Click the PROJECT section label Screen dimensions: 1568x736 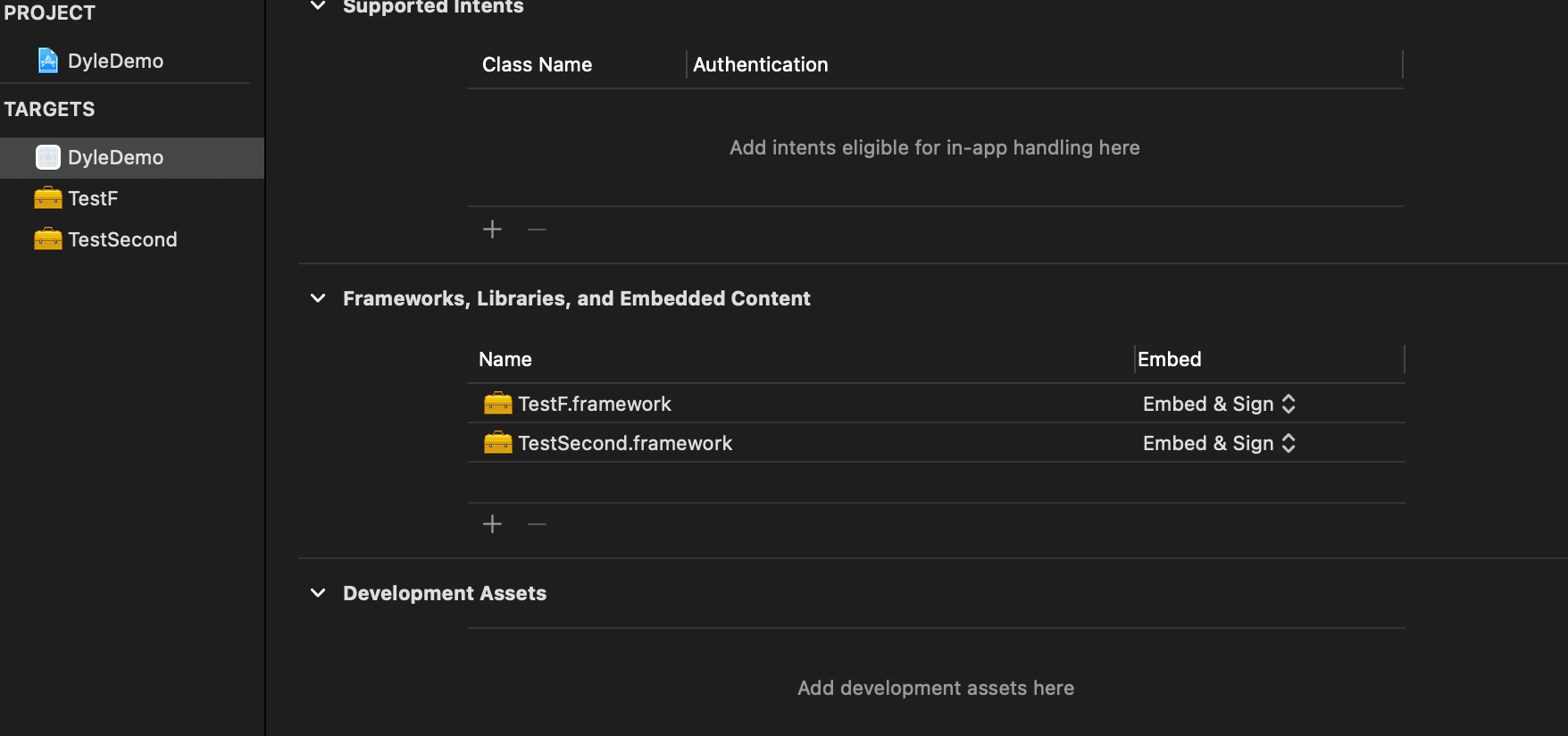[49, 13]
